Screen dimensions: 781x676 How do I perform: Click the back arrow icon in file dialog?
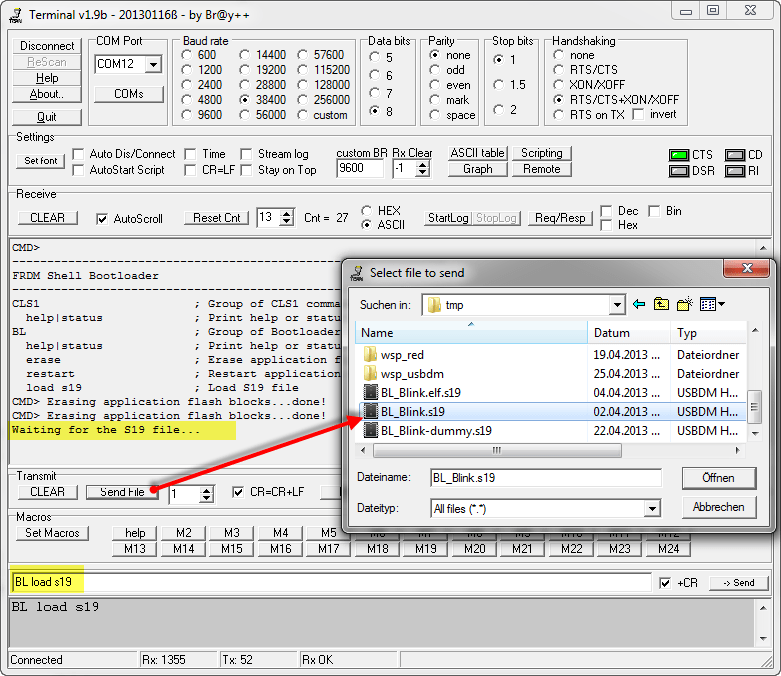638,304
